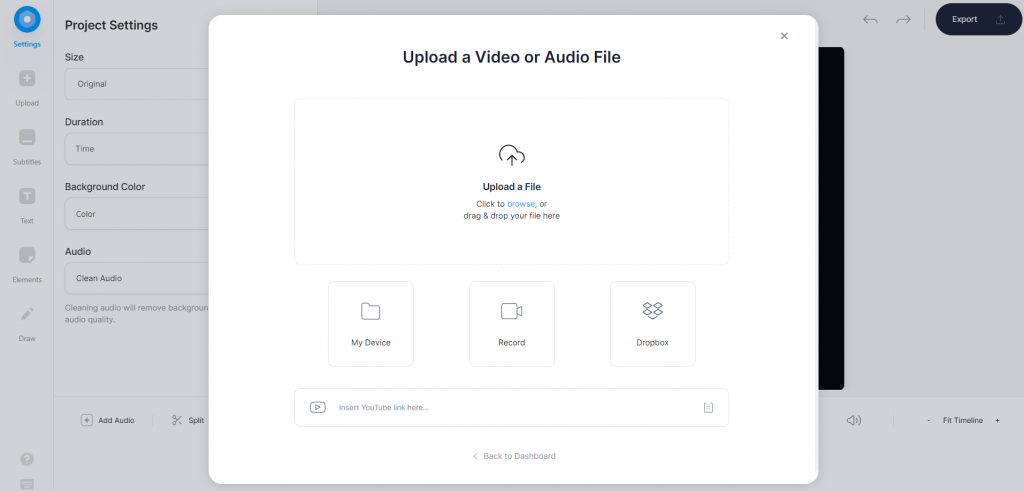Click the Clean Audio option
The image size is (1024, 491).
click(136, 278)
